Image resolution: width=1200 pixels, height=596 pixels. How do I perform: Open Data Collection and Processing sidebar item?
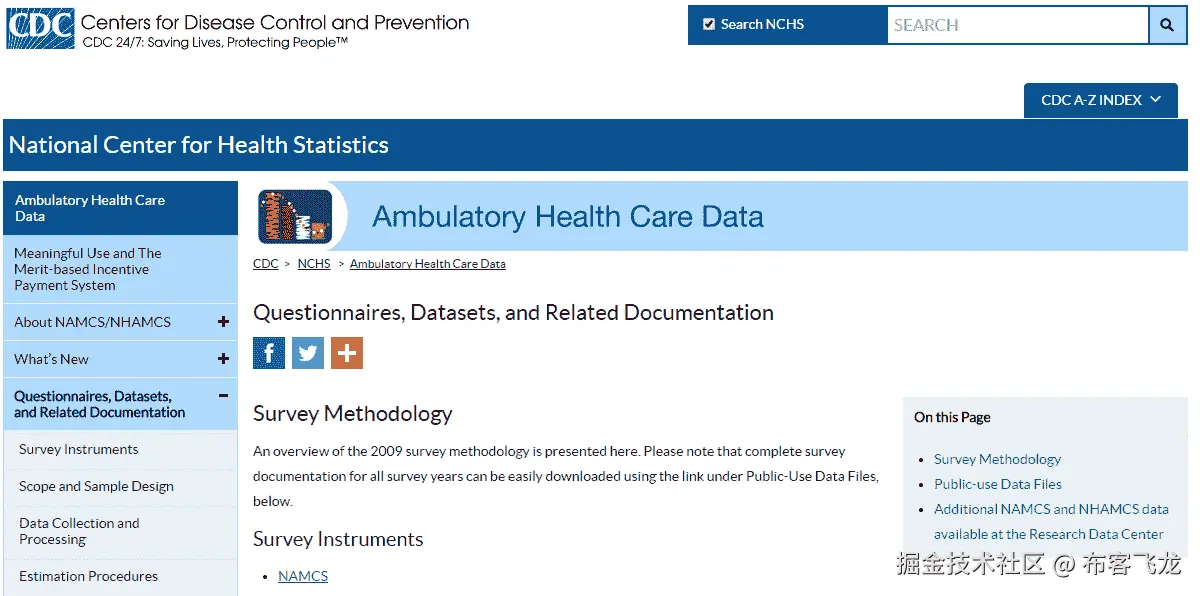pos(79,531)
